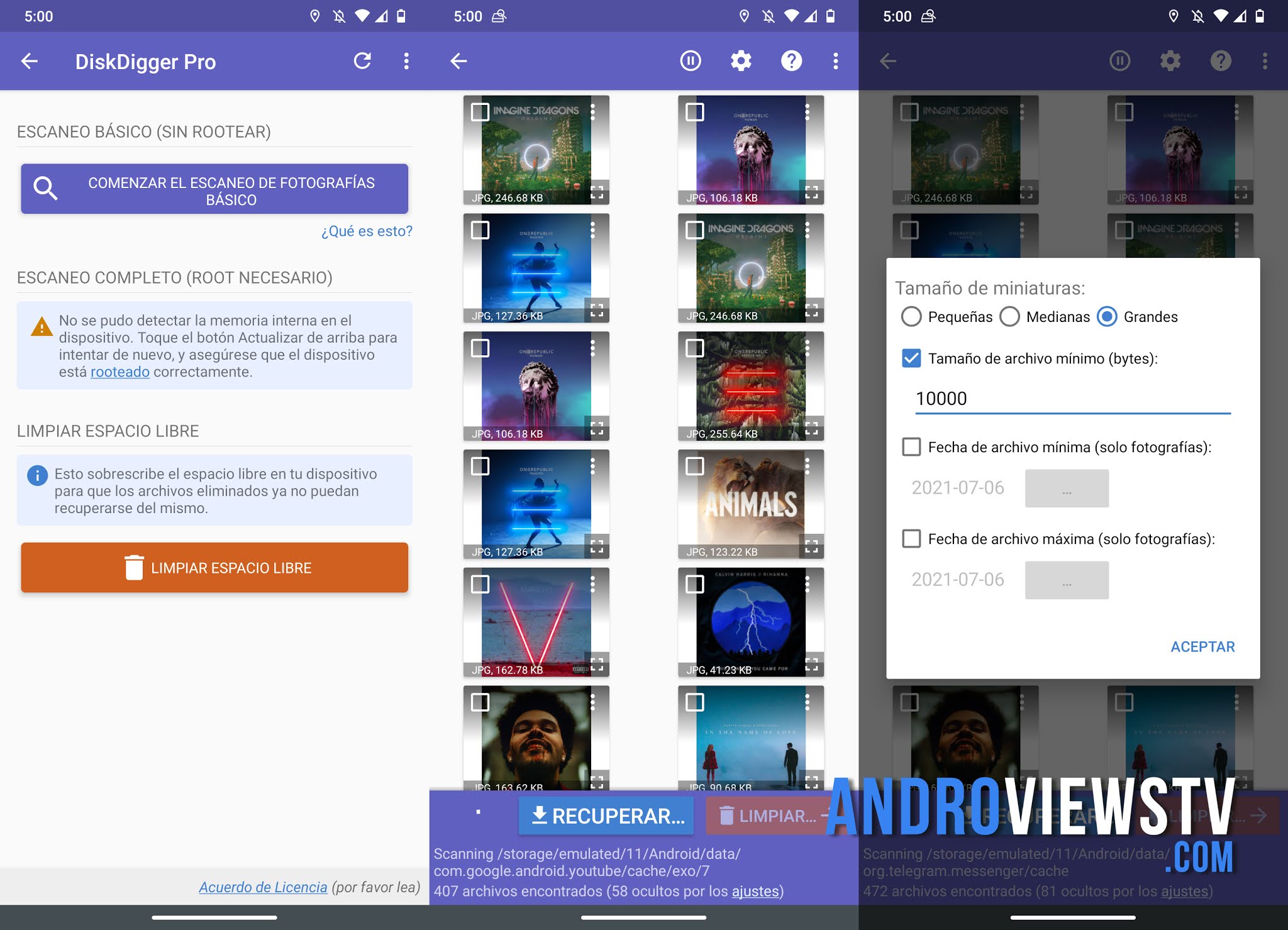Open overflow menu next to refresh icon
Viewport: 1288px width, 930px height.
point(406,61)
